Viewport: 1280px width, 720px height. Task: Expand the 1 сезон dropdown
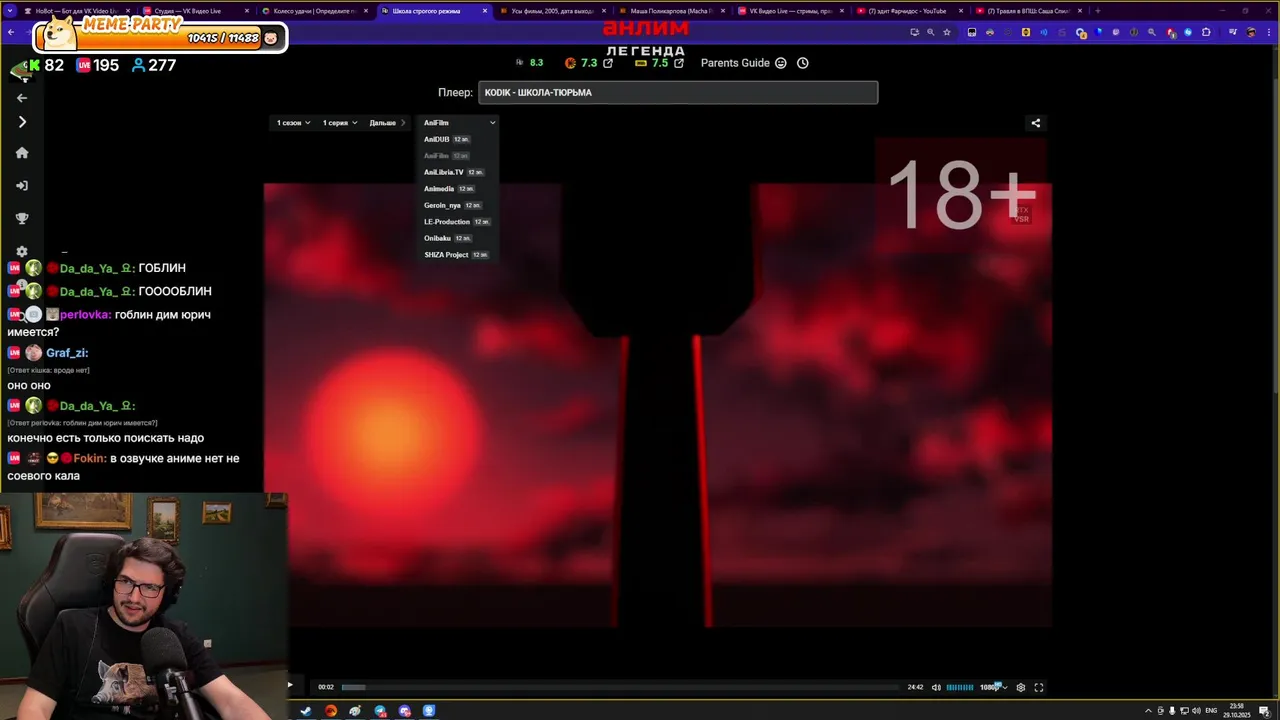click(293, 123)
